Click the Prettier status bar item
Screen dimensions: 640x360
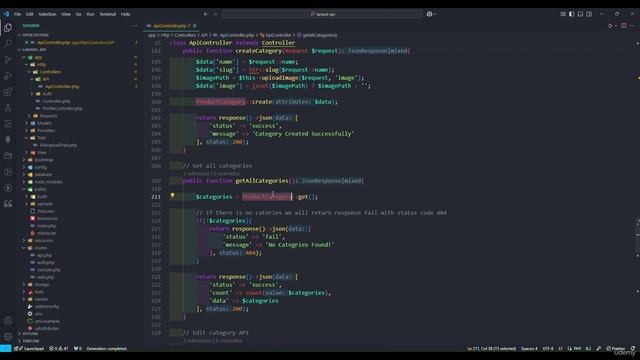(616, 349)
